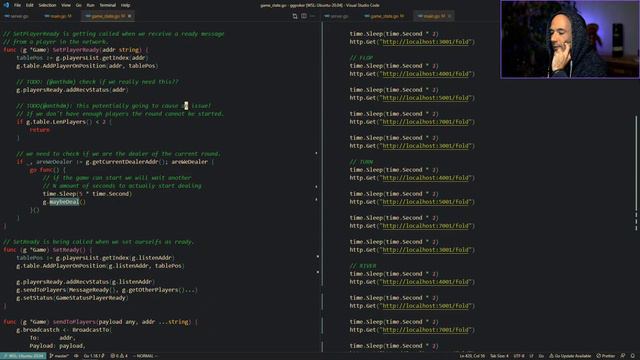Screen dimensions: 640x360
Task: Click the master git branch indicator
Action: pos(59,356)
